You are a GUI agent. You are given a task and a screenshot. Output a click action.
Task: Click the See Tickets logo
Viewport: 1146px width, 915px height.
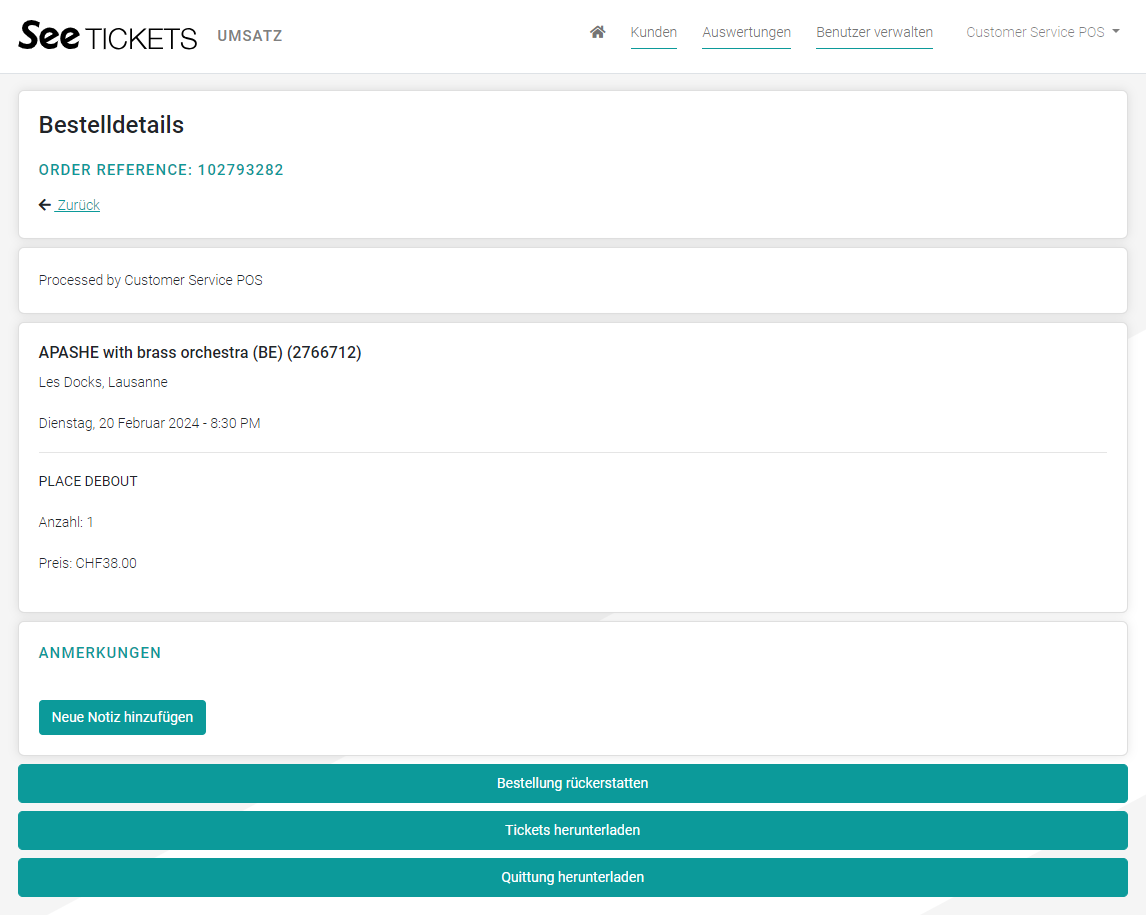pyautogui.click(x=108, y=36)
